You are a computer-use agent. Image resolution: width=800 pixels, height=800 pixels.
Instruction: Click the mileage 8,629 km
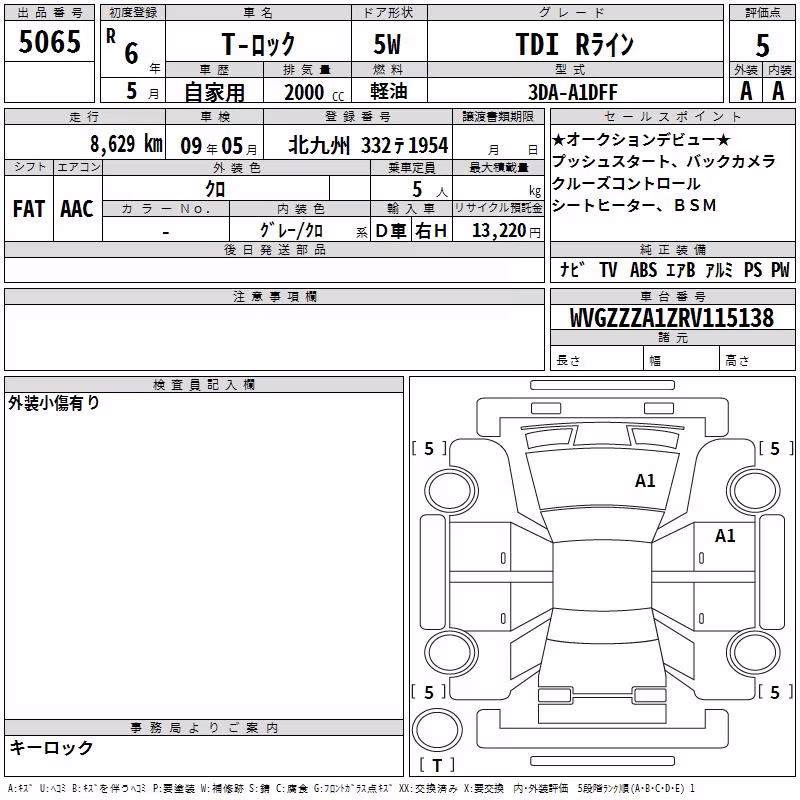(127, 144)
